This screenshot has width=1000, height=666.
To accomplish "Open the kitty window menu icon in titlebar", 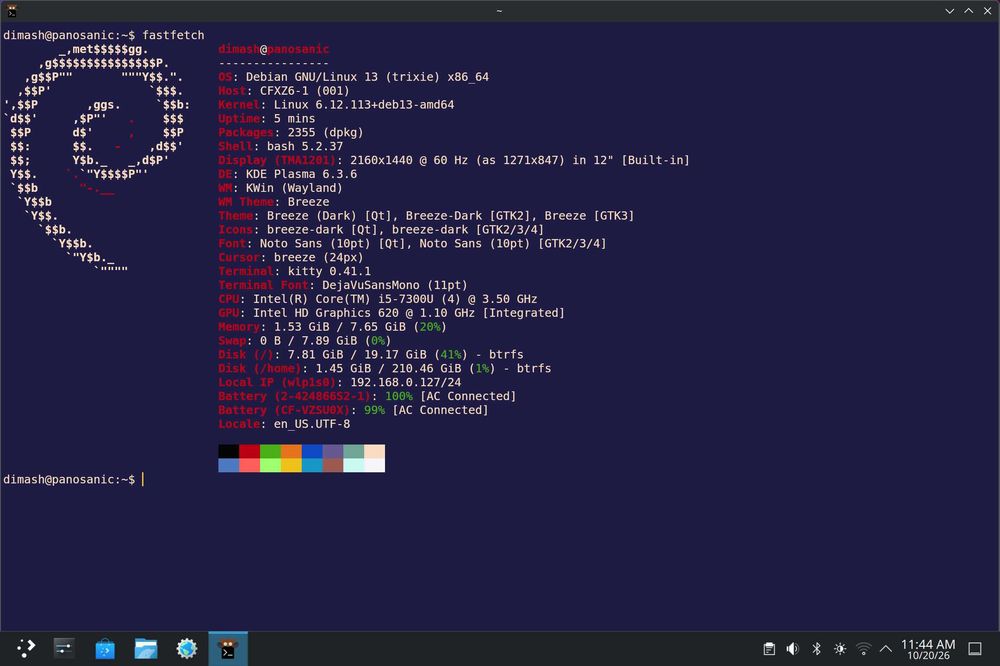I will tap(11, 11).
